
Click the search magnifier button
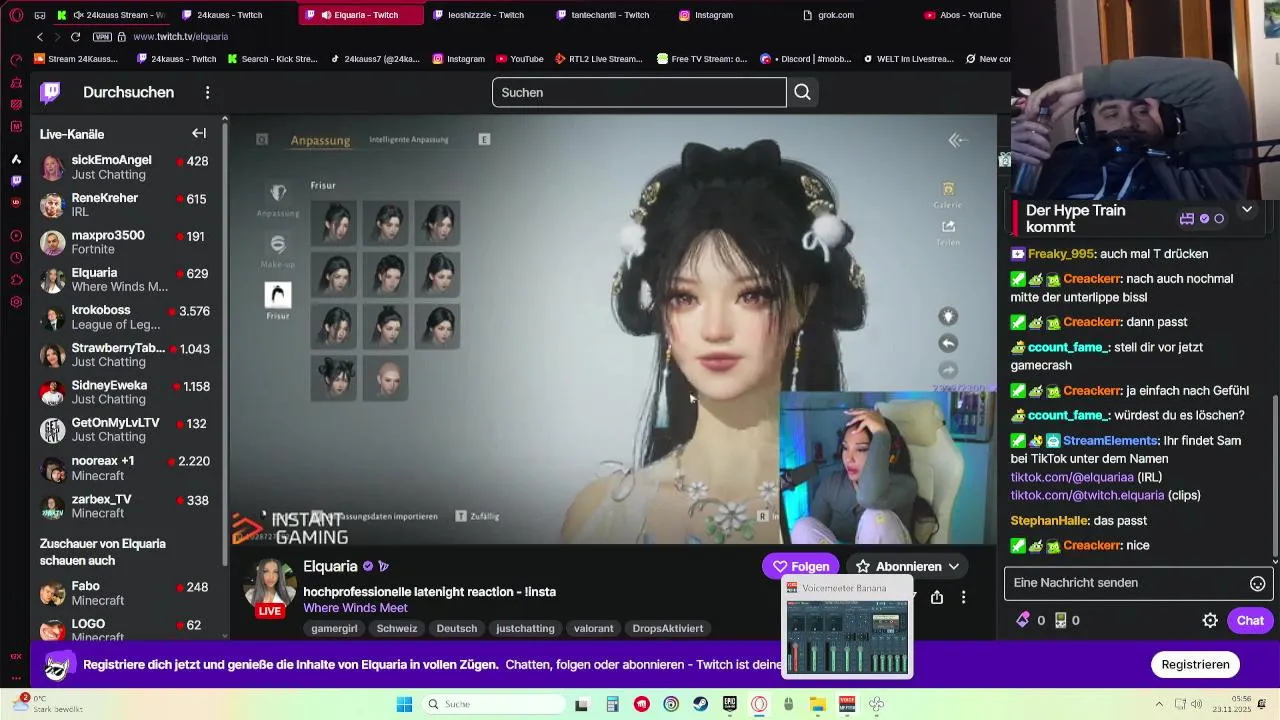pyautogui.click(x=802, y=92)
